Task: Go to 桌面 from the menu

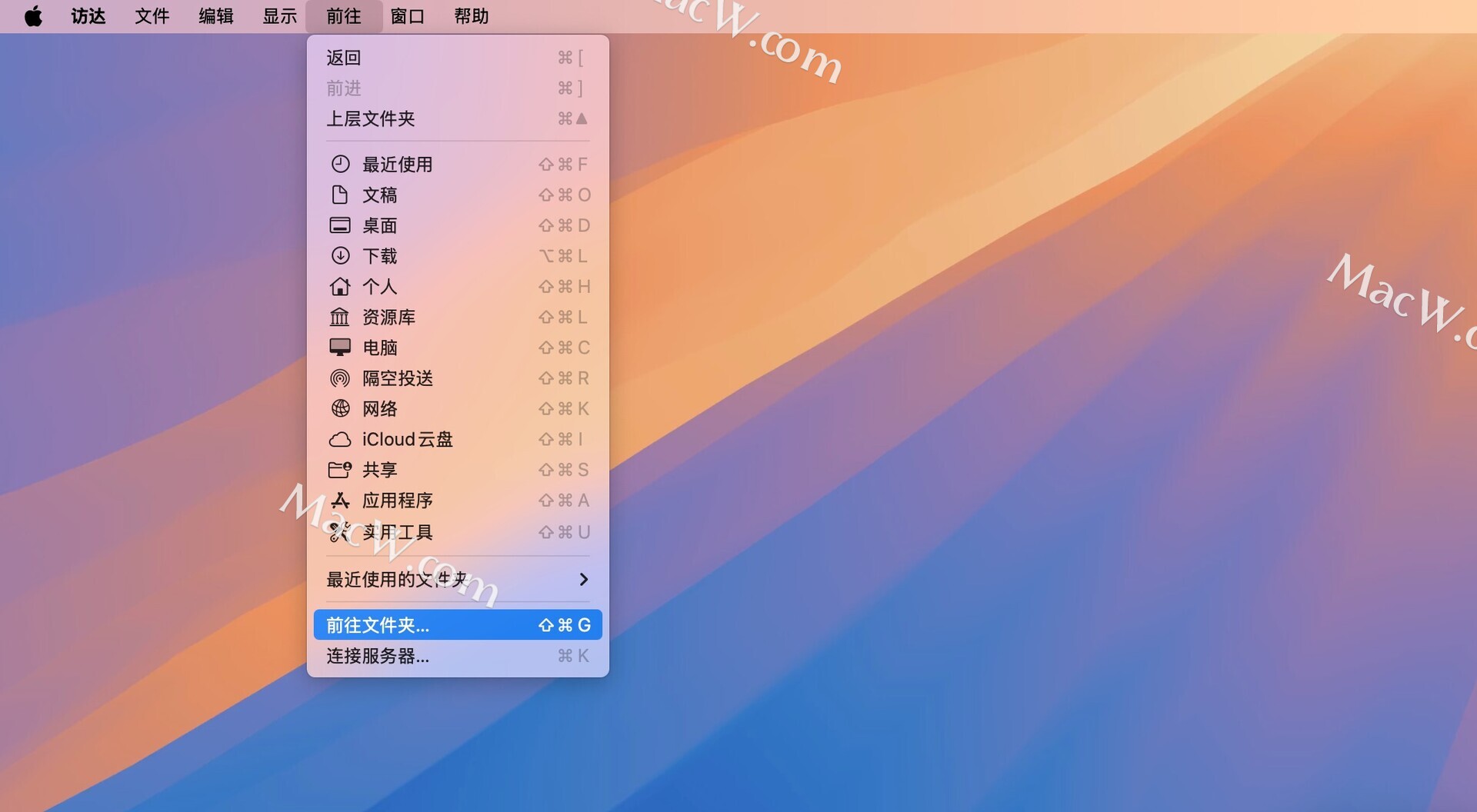Action: tap(458, 225)
